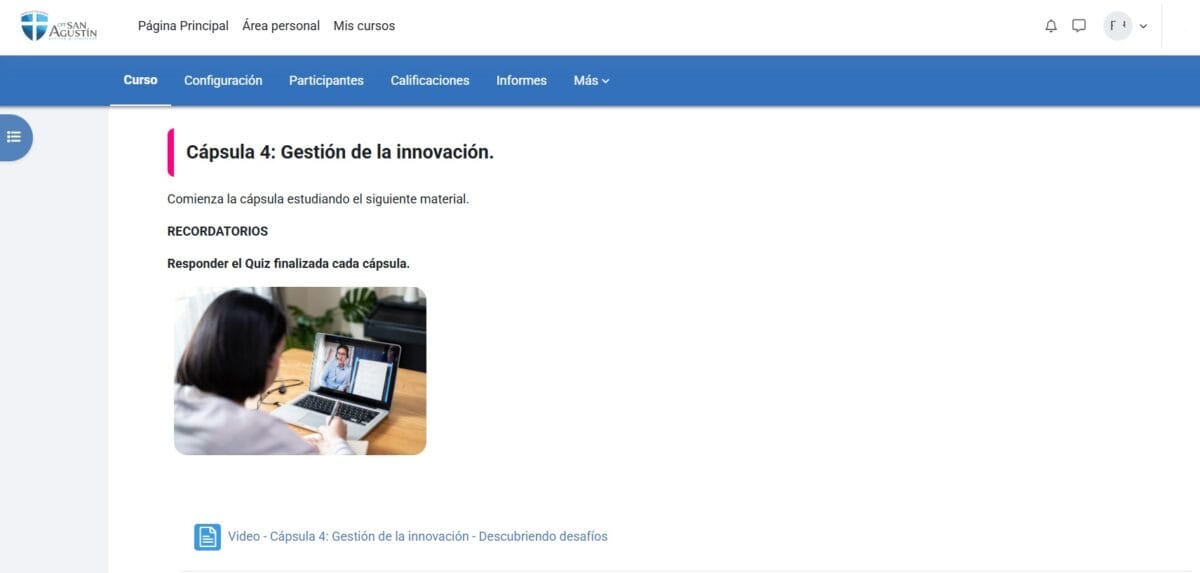Viewport: 1200px width, 573px height.
Task: Click the San Agustín logo
Action: [59, 26]
